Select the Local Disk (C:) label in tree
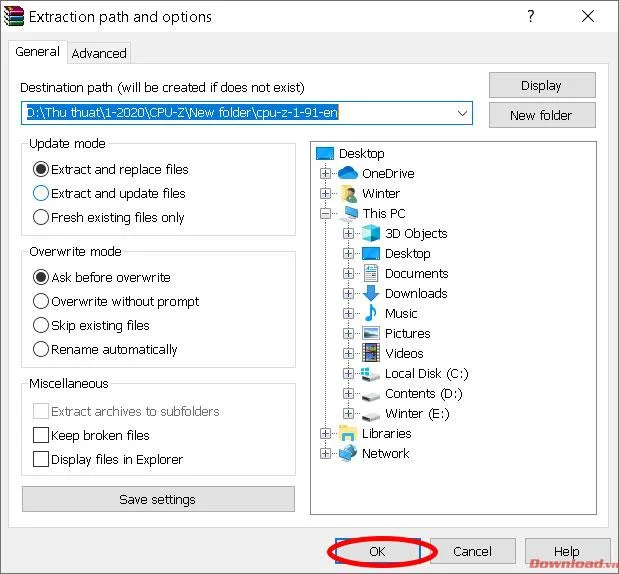The height and width of the screenshot is (574, 619). [x=426, y=373]
